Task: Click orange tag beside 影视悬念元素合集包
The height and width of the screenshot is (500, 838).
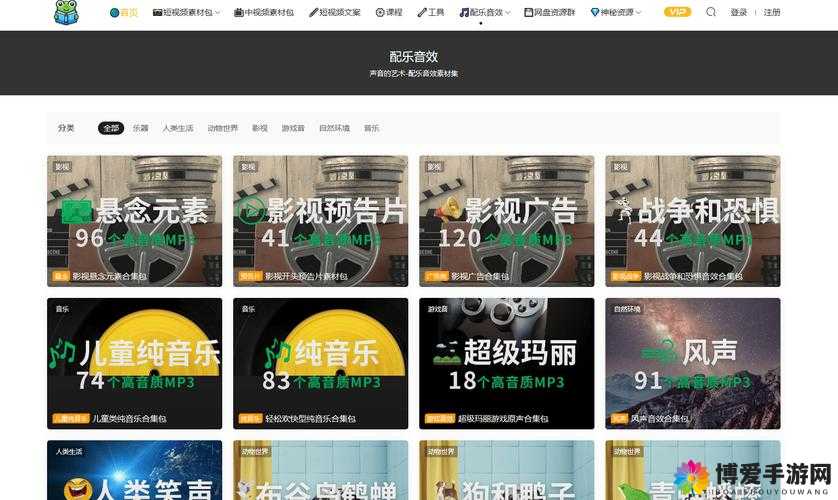Action: (x=61, y=276)
